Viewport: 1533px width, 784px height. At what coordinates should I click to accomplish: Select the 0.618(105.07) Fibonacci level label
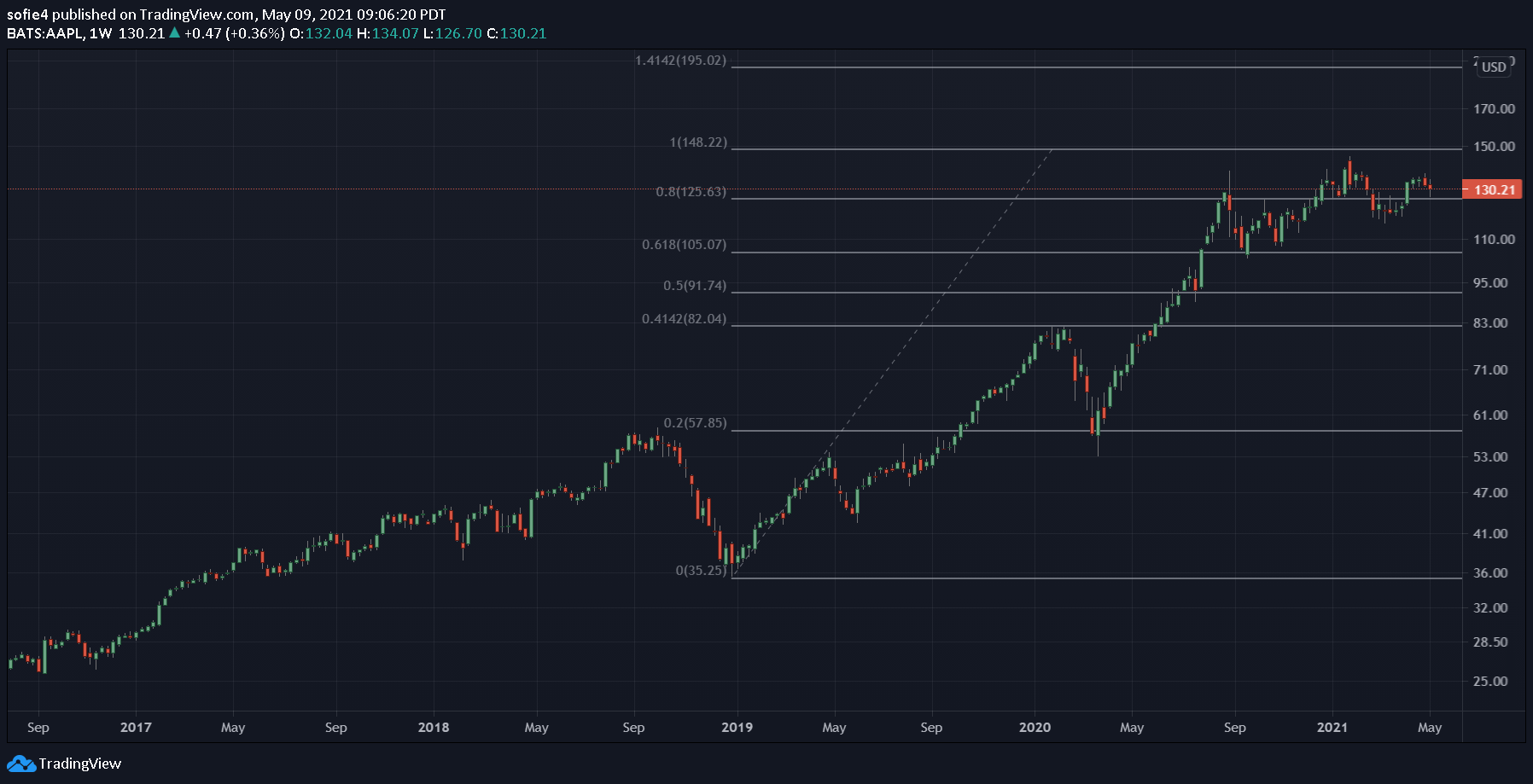[x=684, y=245]
